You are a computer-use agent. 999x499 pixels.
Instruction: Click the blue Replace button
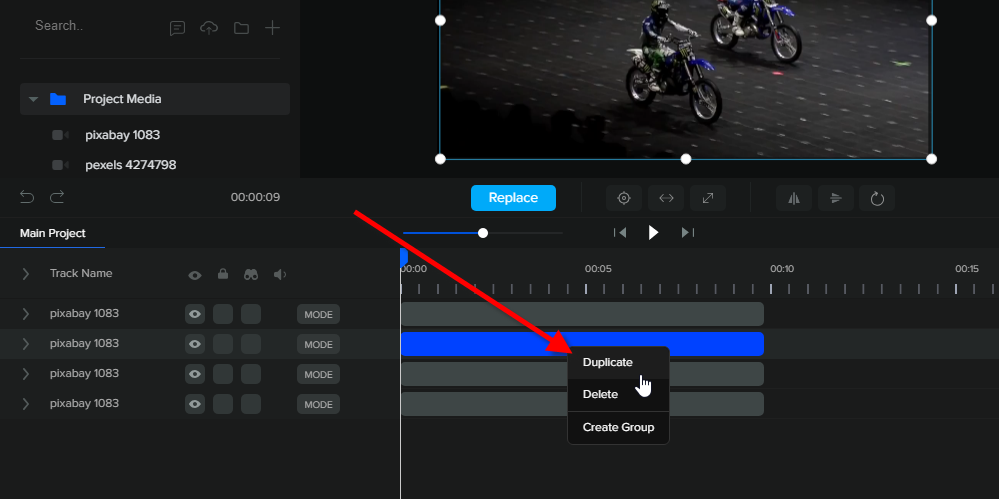tap(514, 198)
